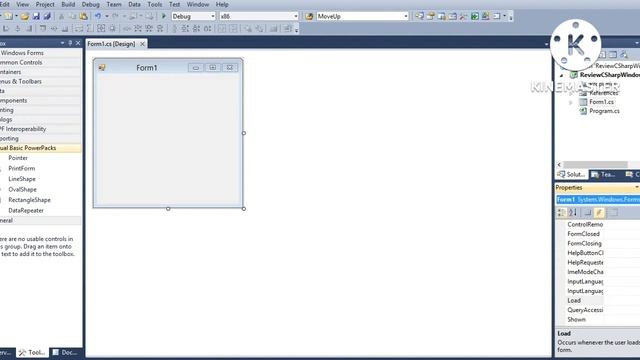
Task: Open the Debug configuration dropdown
Action: coord(213,16)
